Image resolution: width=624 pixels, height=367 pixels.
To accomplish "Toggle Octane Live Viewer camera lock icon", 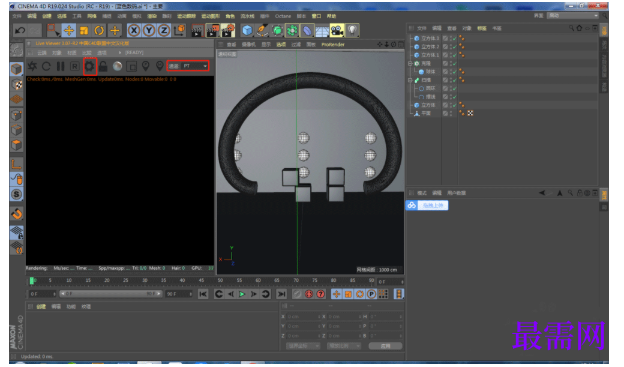I will coord(103,66).
